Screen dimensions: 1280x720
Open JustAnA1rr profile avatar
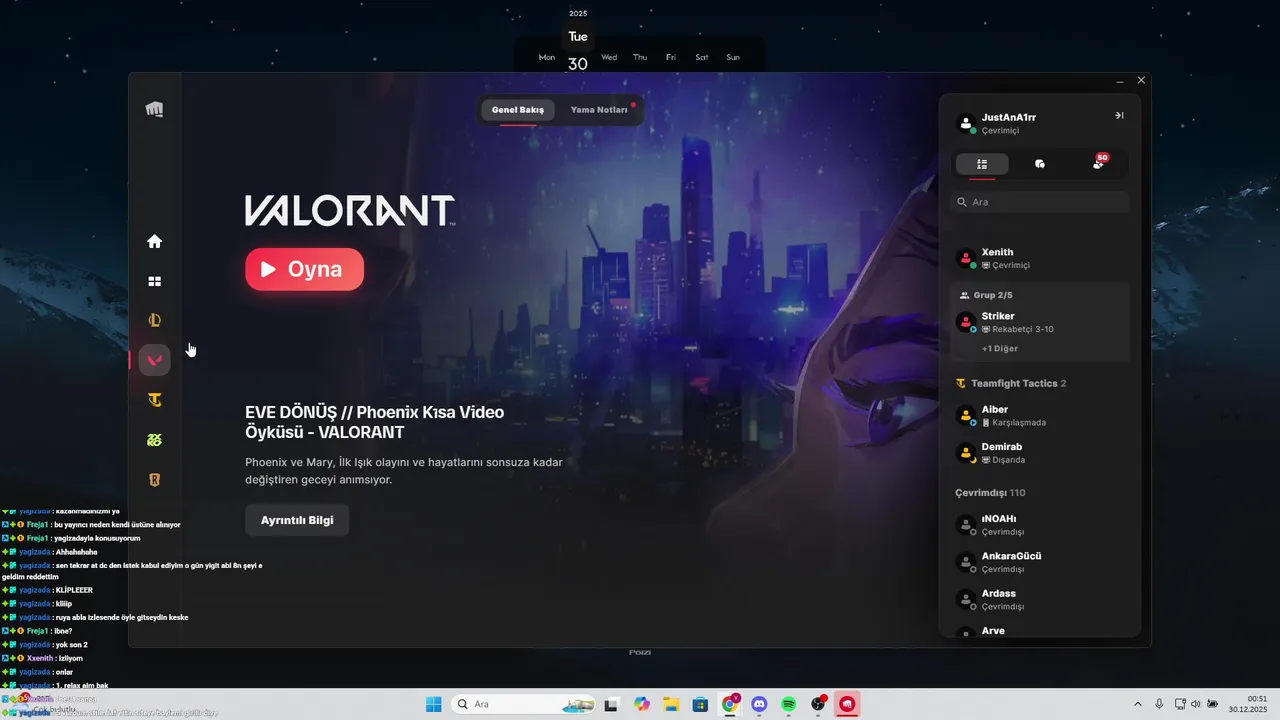point(966,124)
